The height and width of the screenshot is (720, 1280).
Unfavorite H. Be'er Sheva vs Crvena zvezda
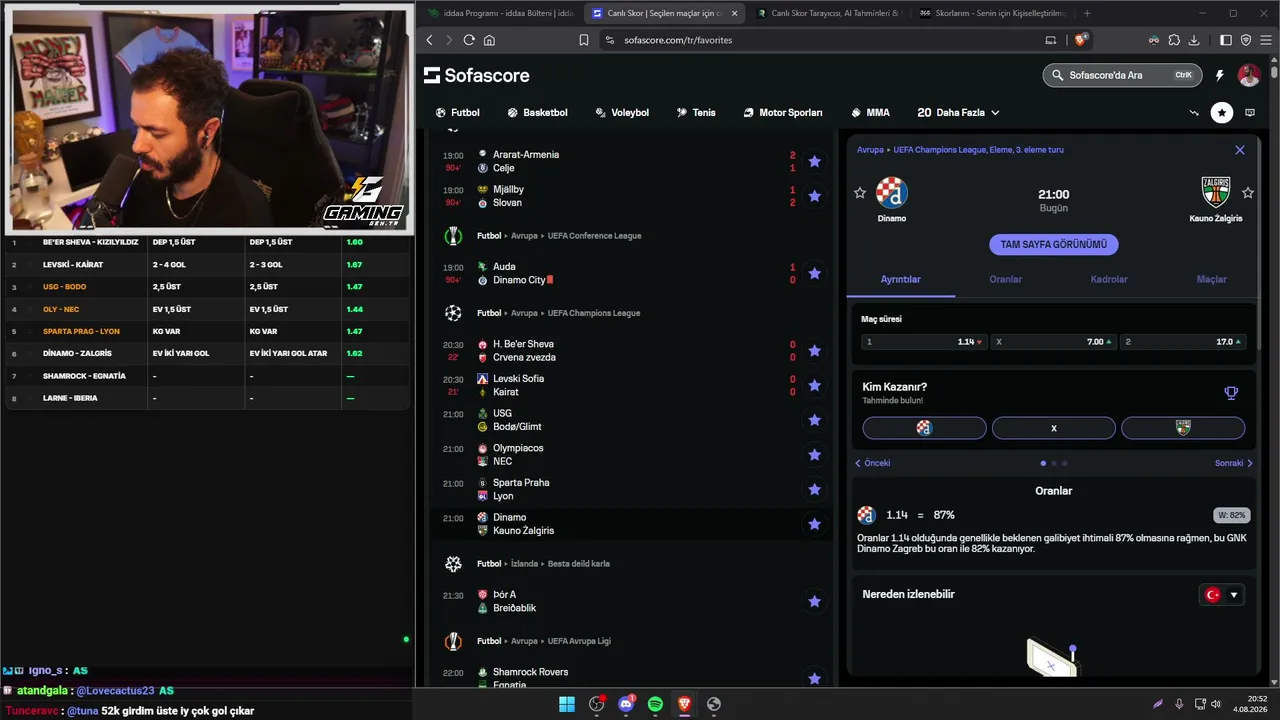[814, 351]
